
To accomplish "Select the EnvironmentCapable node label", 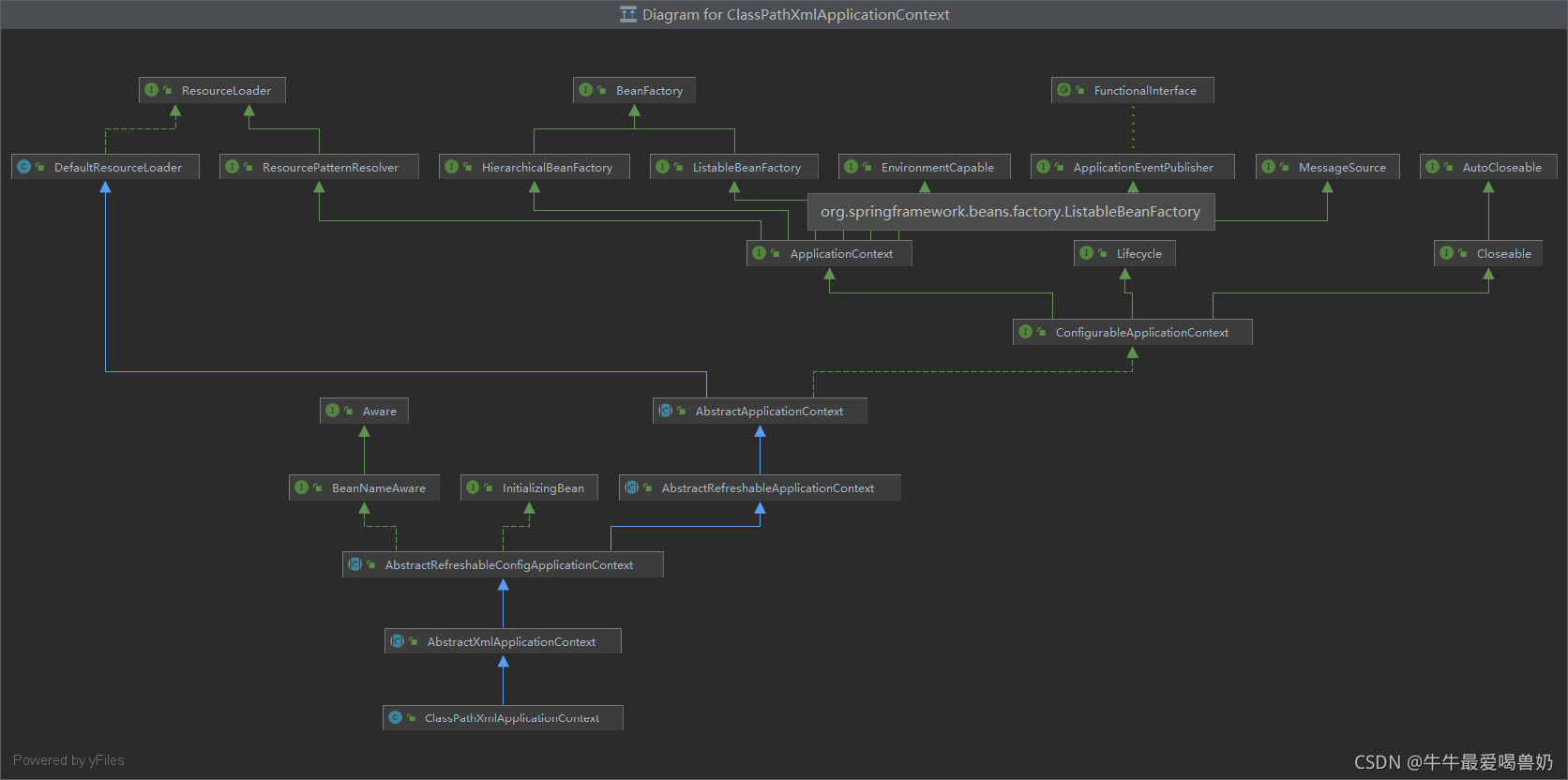I will tap(938, 168).
